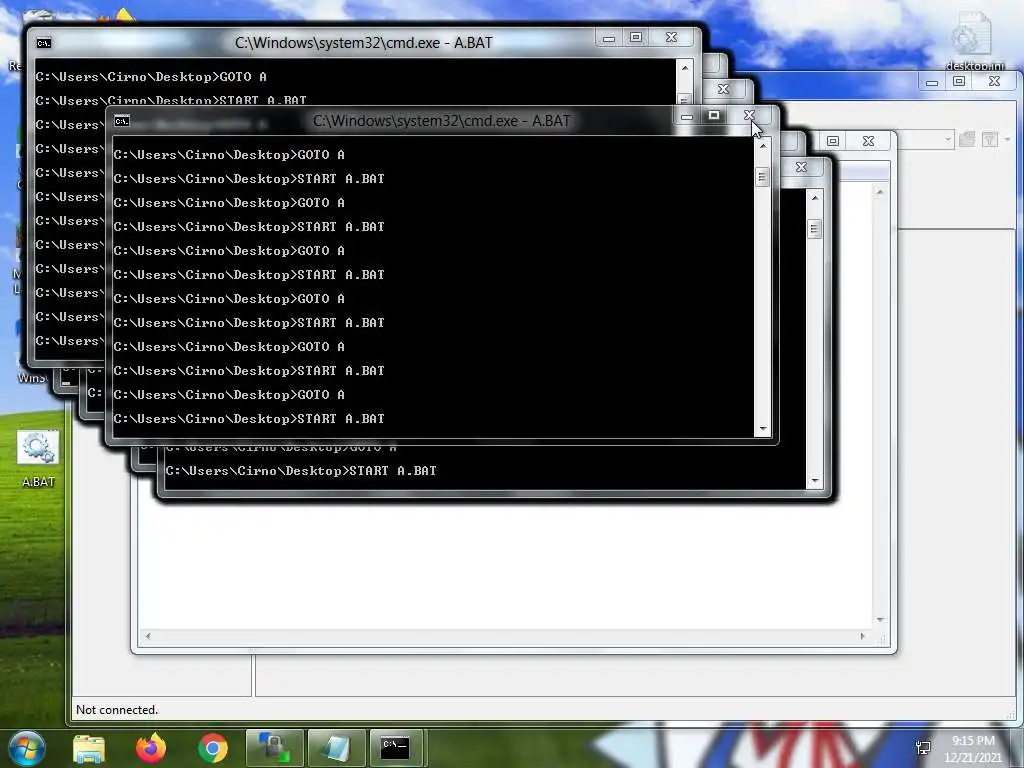Image resolution: width=1024 pixels, height=768 pixels.
Task: Click the front cmd window title 'cmd.exe - A.BAT'
Action: (441, 121)
